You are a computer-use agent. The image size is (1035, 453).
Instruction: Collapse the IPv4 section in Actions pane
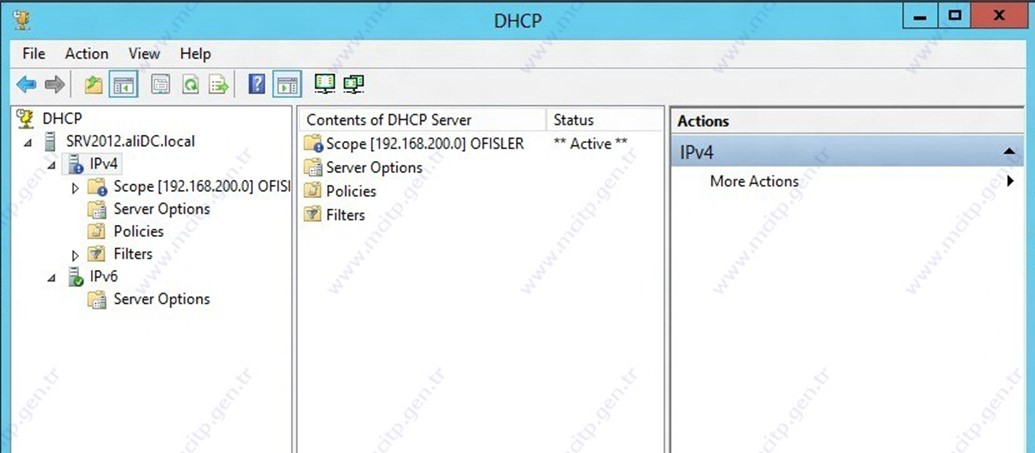click(1009, 152)
